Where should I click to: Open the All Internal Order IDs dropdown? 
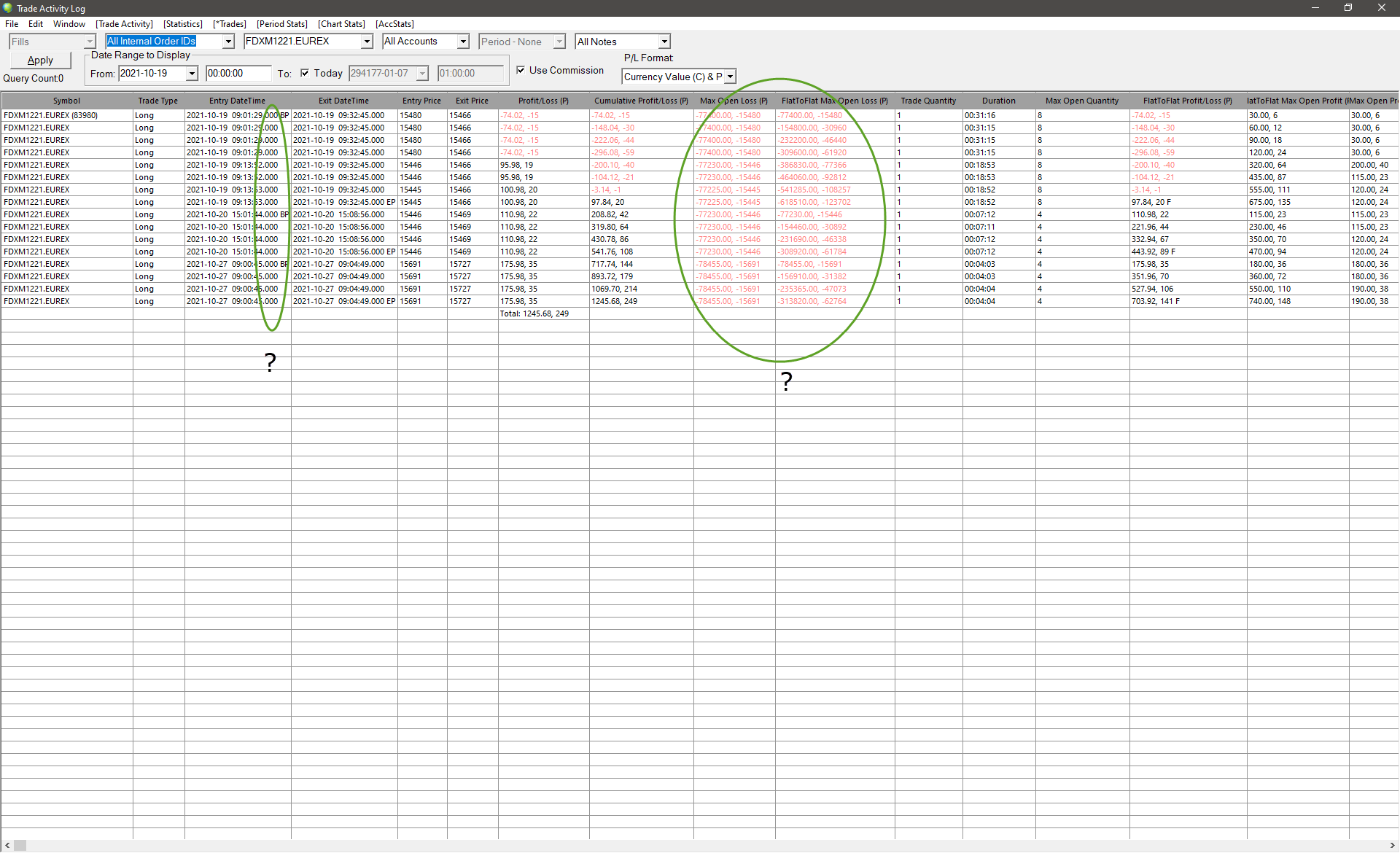[x=228, y=42]
